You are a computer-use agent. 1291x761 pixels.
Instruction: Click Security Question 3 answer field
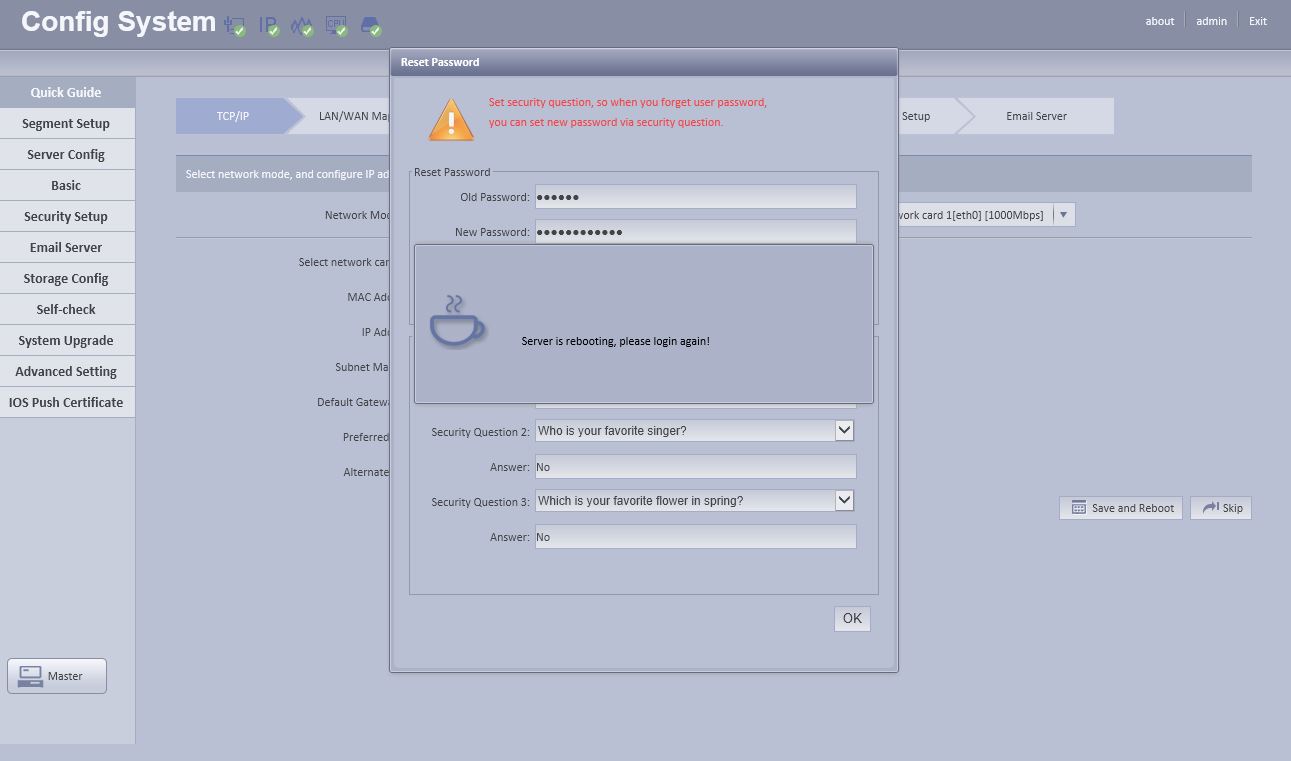click(696, 537)
